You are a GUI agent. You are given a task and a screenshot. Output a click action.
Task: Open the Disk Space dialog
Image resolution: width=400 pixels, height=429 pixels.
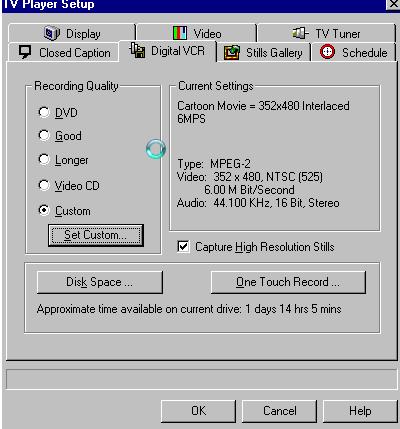pos(100,282)
